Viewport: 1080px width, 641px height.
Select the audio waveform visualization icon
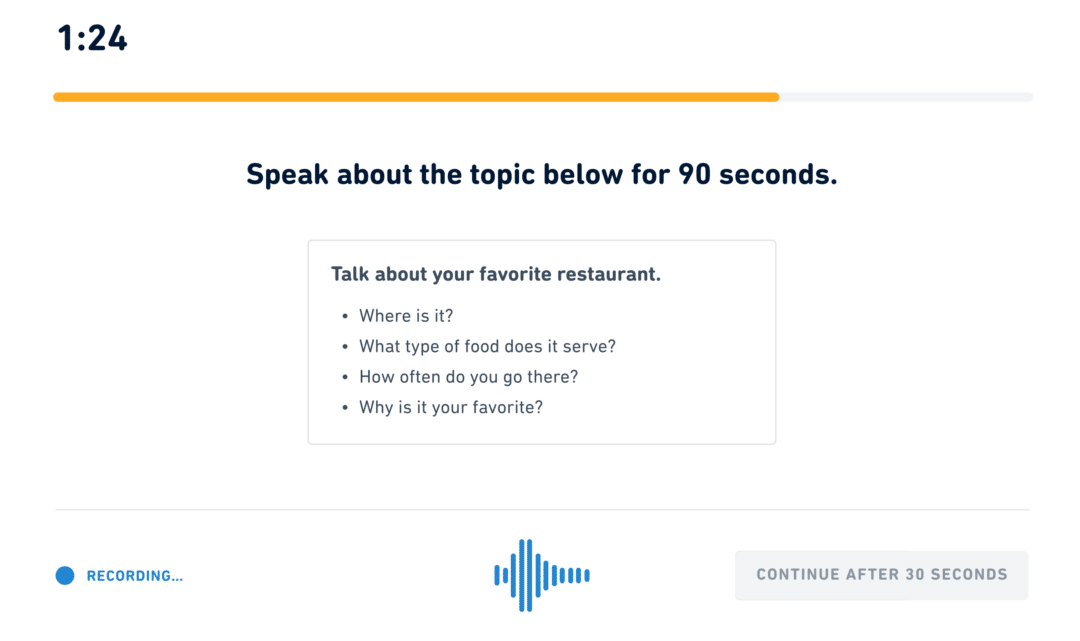[x=540, y=575]
